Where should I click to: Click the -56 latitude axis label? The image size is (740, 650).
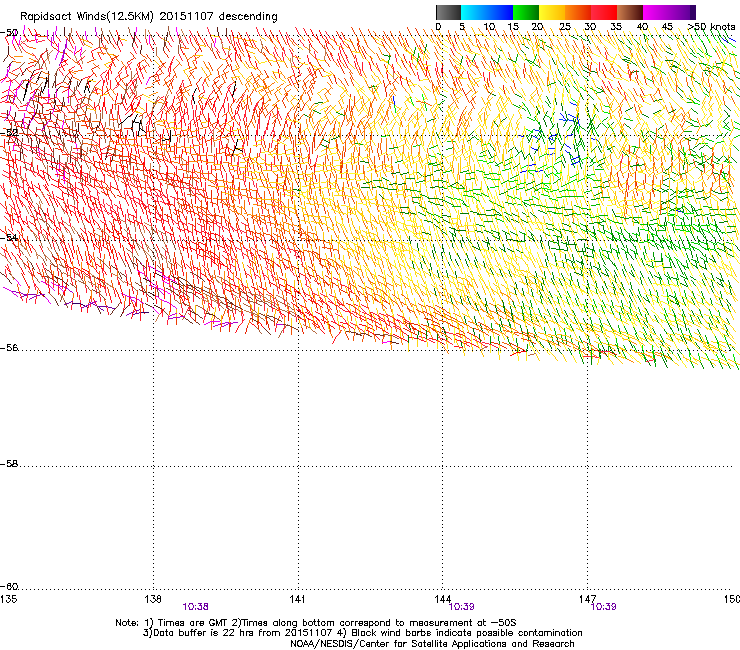point(9,348)
